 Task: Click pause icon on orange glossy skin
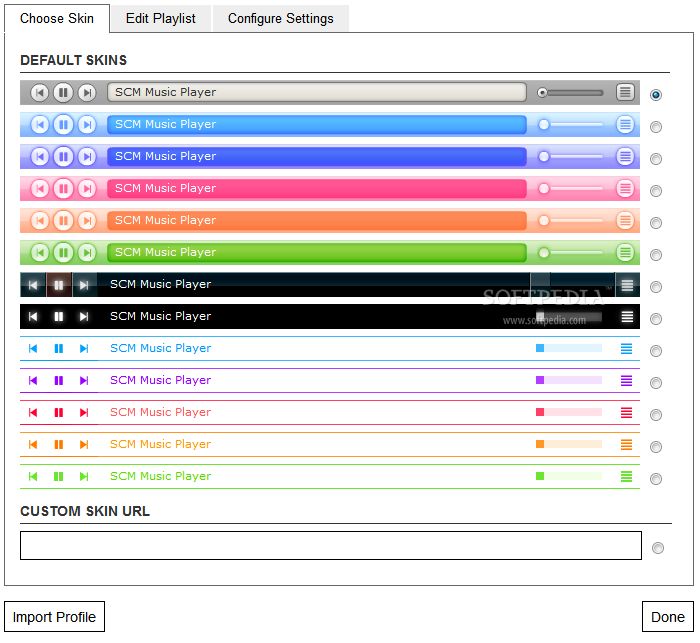pos(63,221)
